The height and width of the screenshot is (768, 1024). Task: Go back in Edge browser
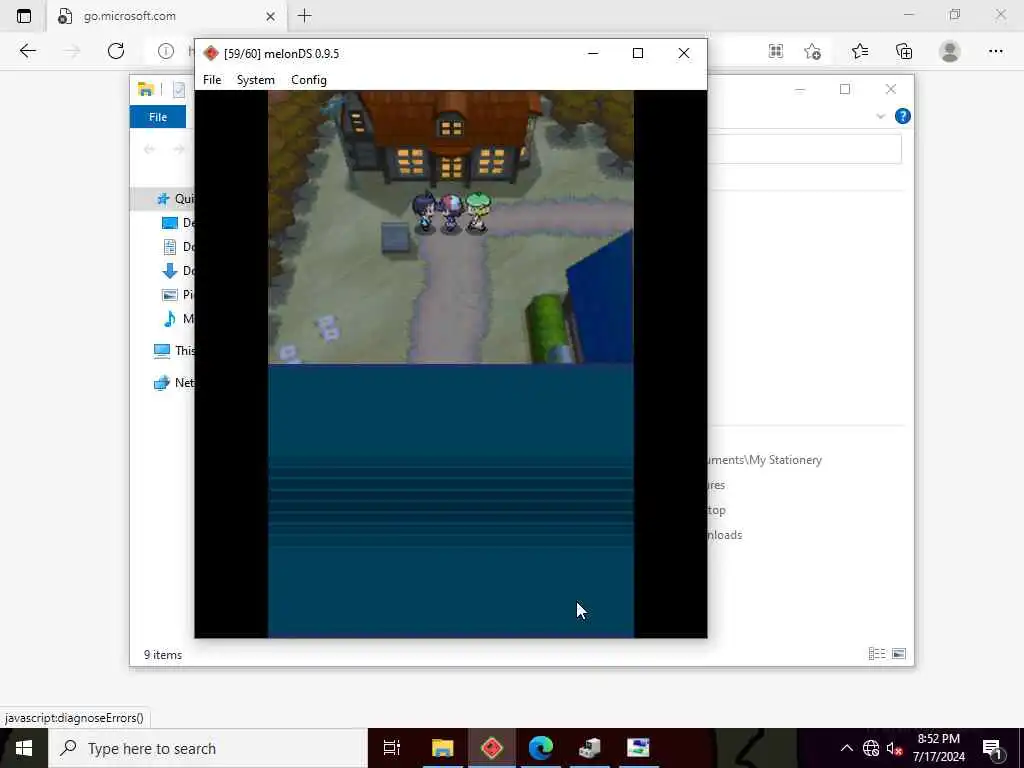[x=27, y=51]
